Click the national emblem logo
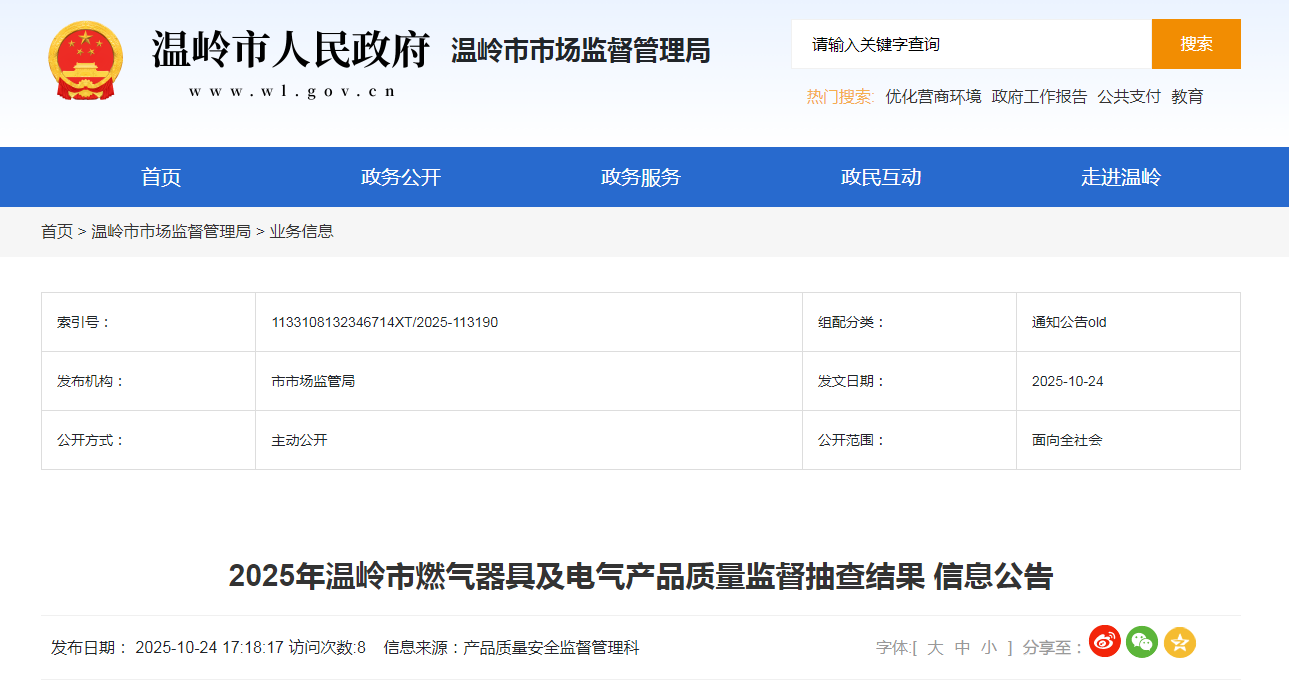The width and height of the screenshot is (1289, 684). point(86,61)
